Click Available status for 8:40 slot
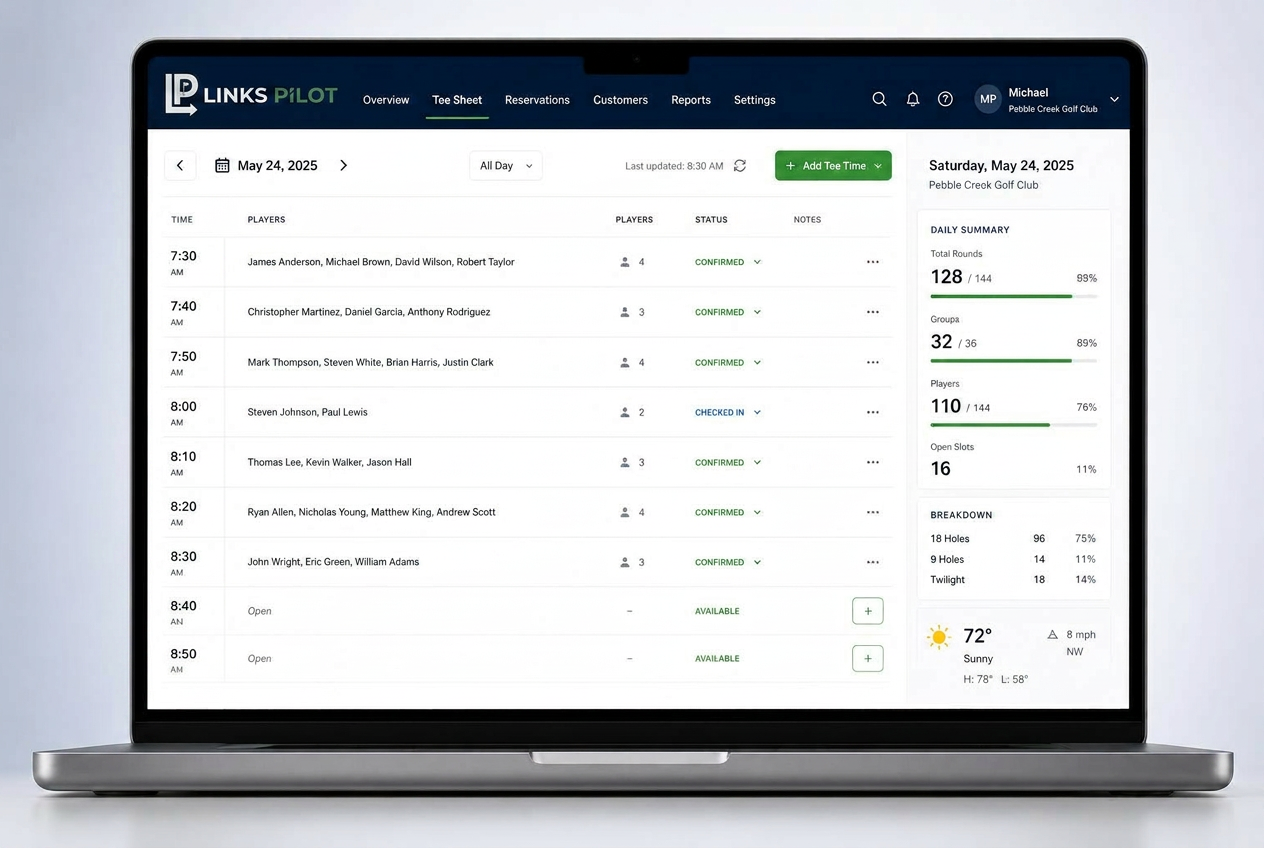 [717, 611]
